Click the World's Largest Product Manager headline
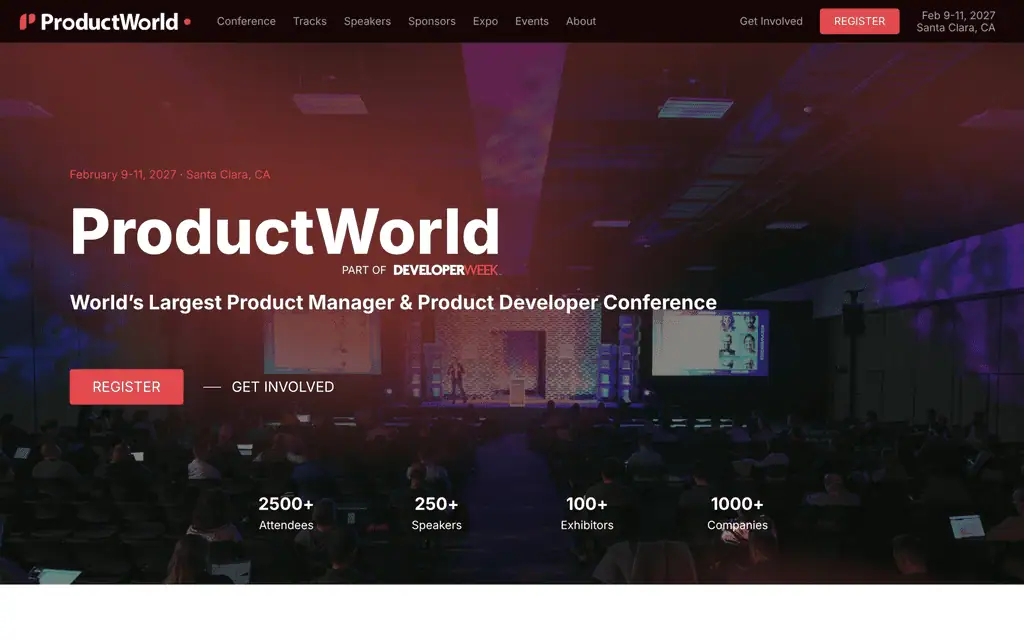This screenshot has width=1024, height=640. coord(393,302)
